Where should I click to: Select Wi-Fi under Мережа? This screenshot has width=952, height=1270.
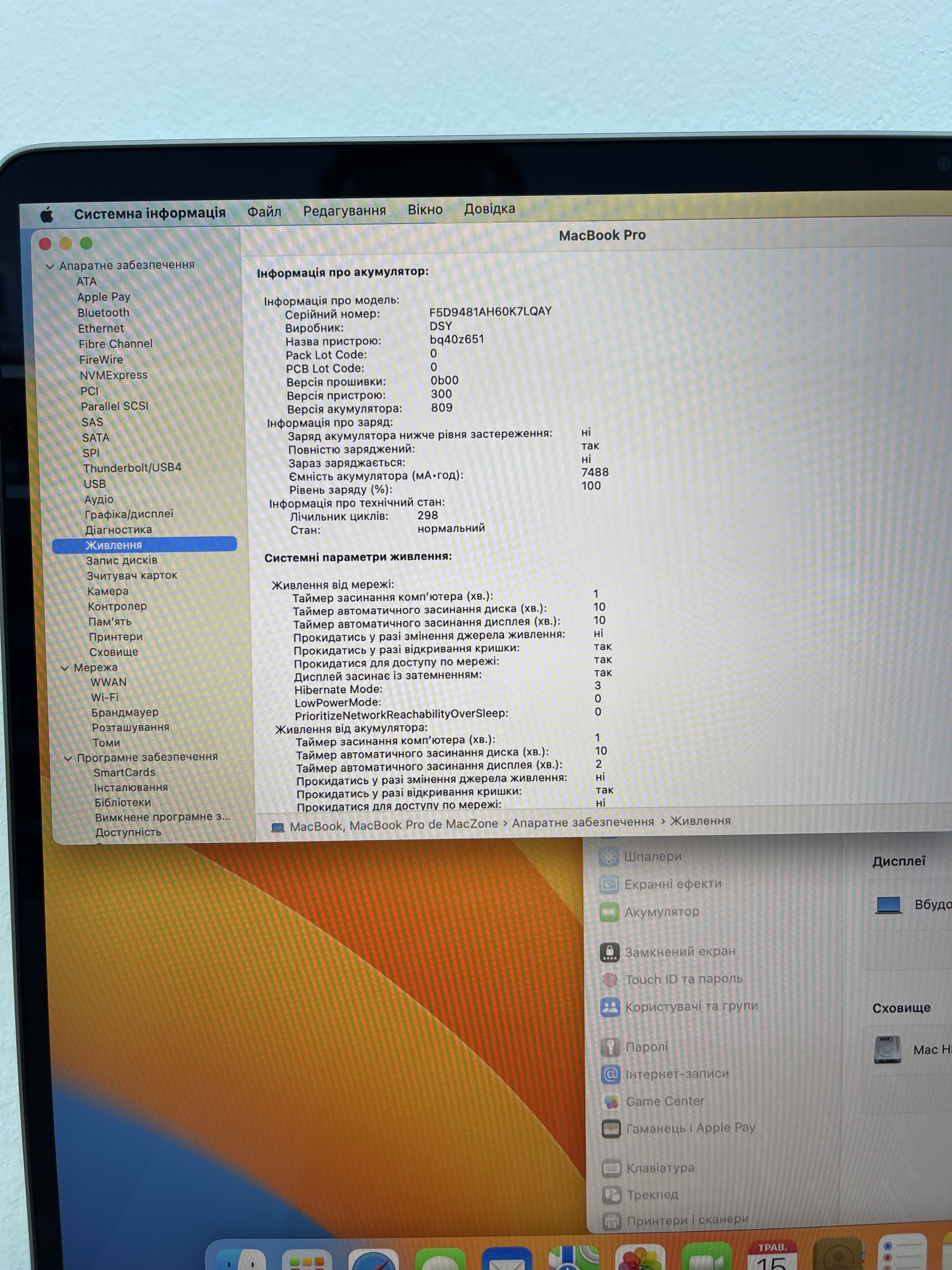tap(105, 697)
